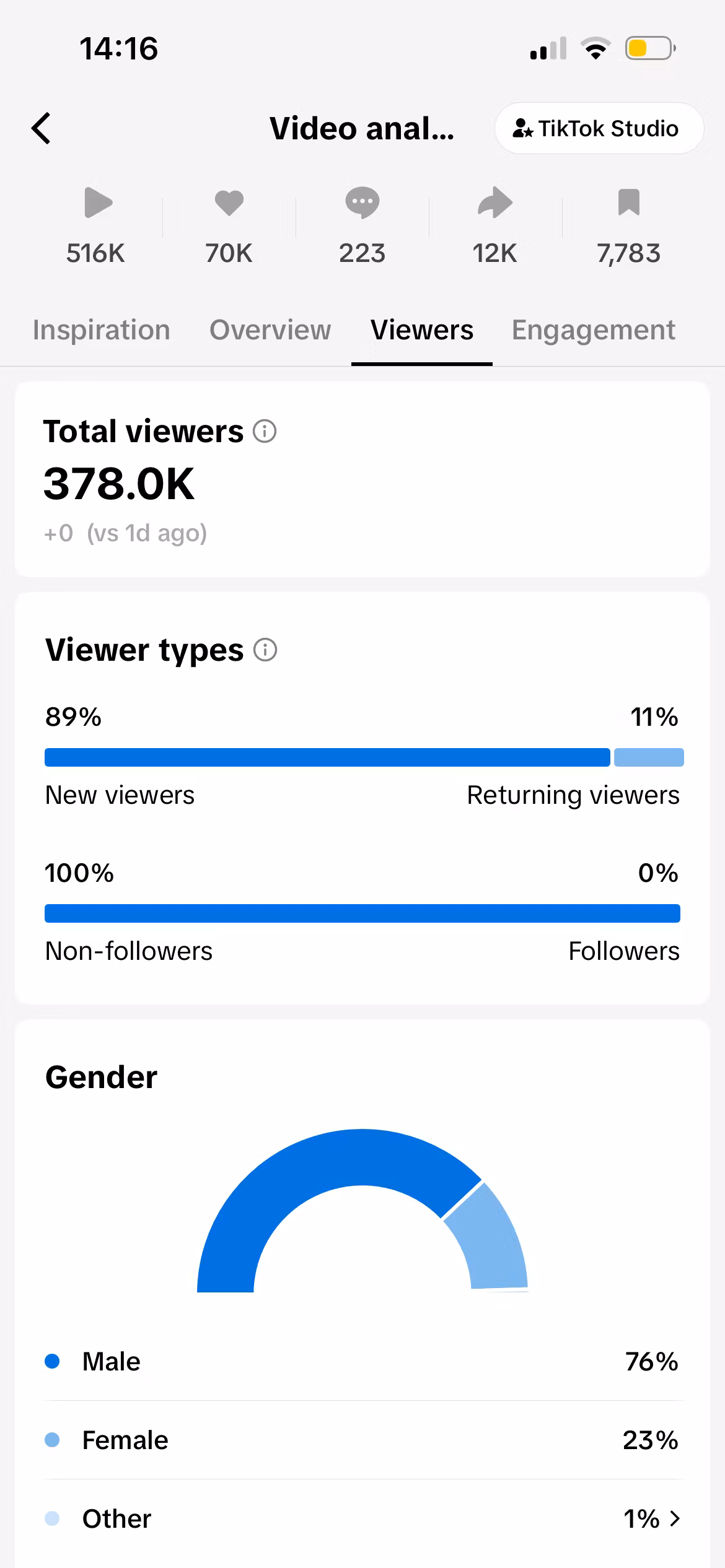Open Total viewers info icon
725x1568 pixels.
[x=265, y=431]
